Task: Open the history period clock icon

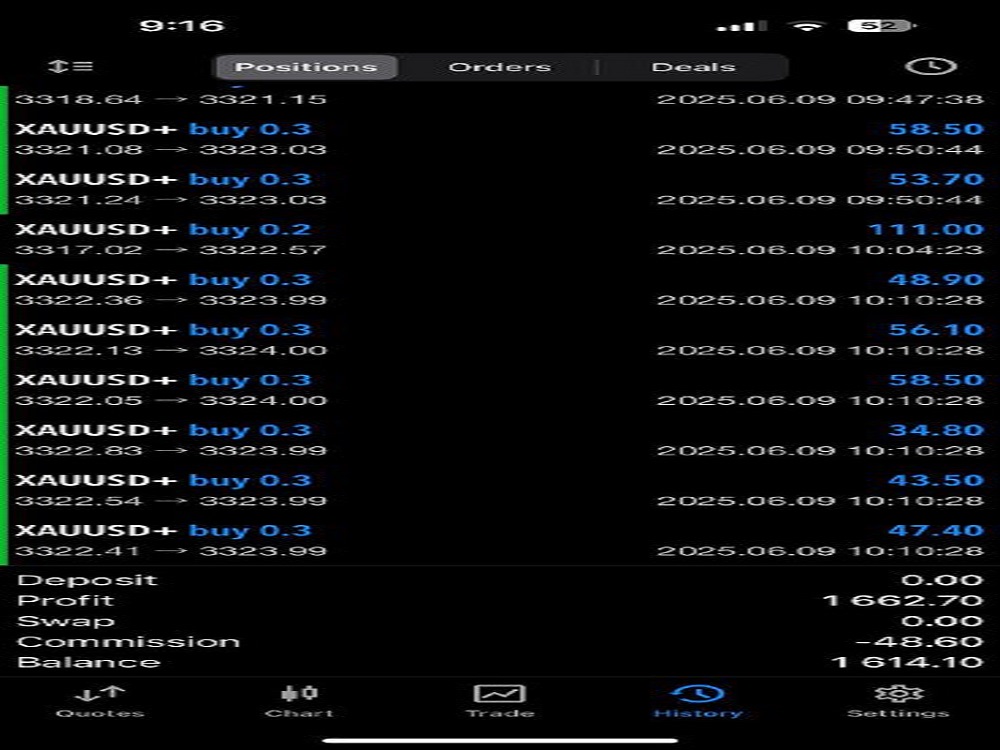Action: (930, 66)
